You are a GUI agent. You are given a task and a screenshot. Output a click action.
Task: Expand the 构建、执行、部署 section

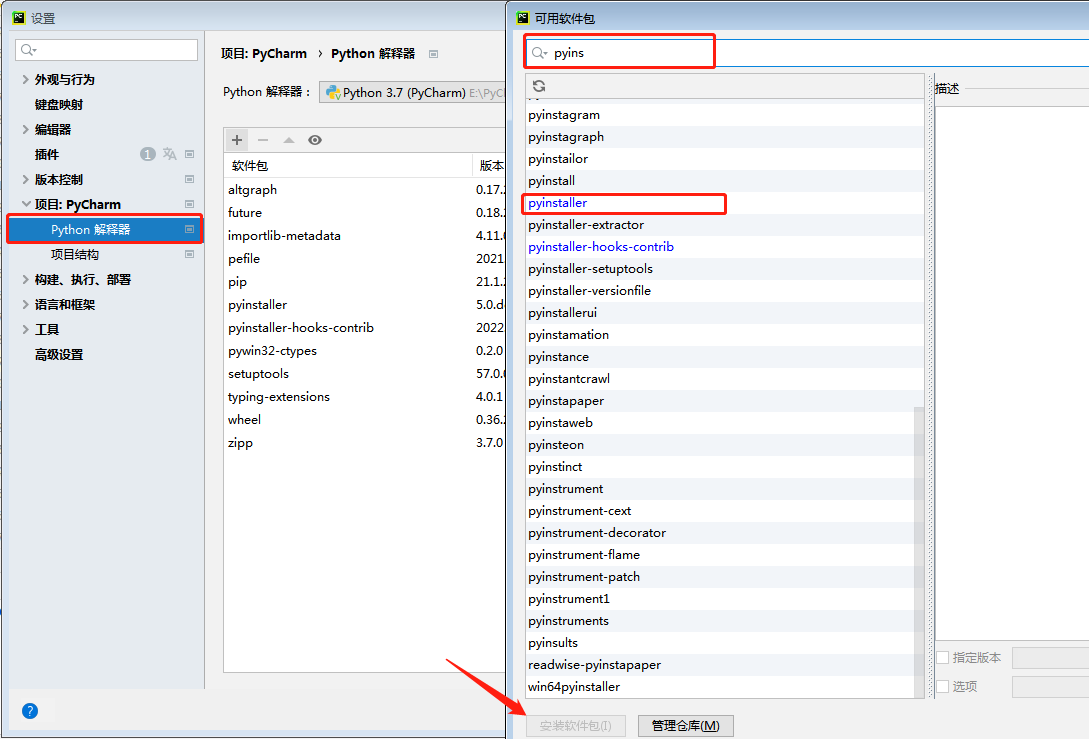pyautogui.click(x=26, y=279)
